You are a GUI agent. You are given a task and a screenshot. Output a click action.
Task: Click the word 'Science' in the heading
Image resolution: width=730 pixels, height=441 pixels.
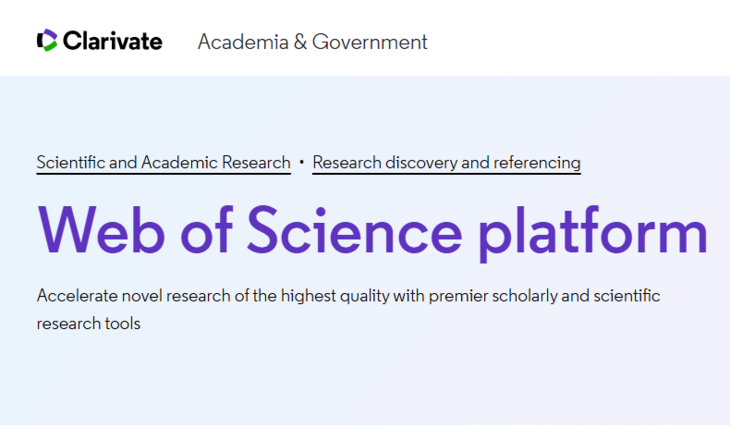coord(355,230)
